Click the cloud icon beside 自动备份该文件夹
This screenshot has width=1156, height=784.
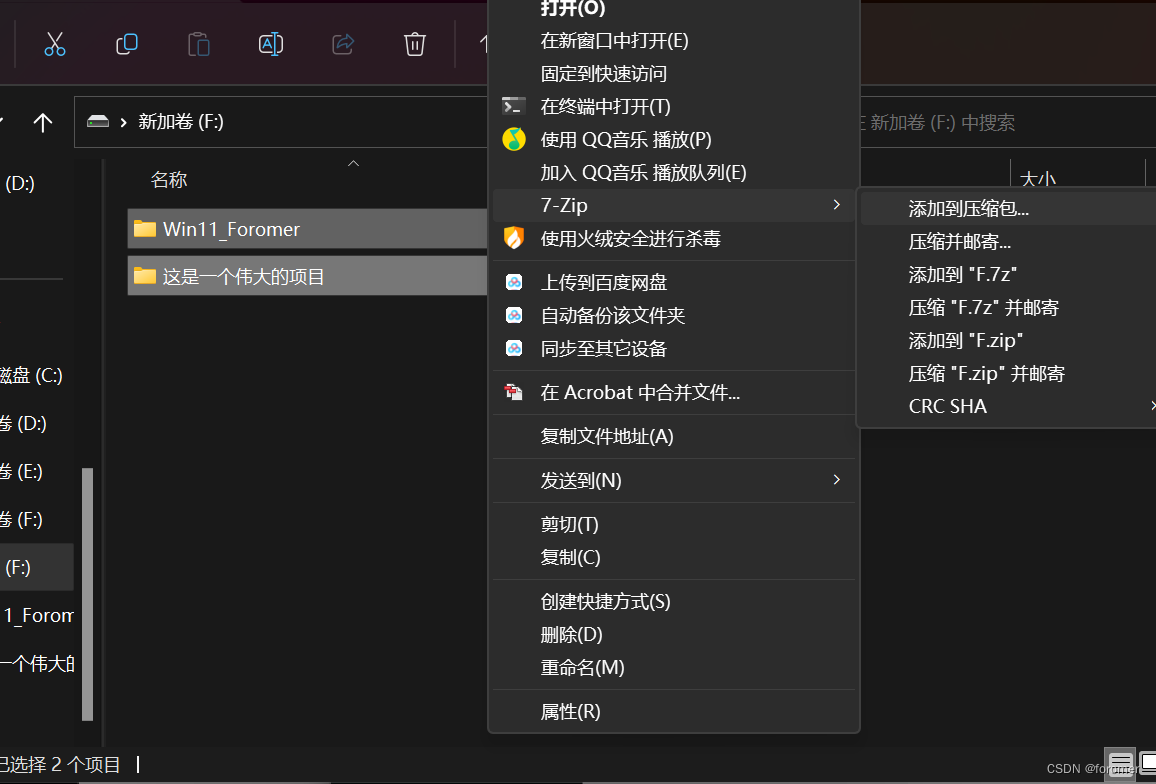click(x=514, y=315)
